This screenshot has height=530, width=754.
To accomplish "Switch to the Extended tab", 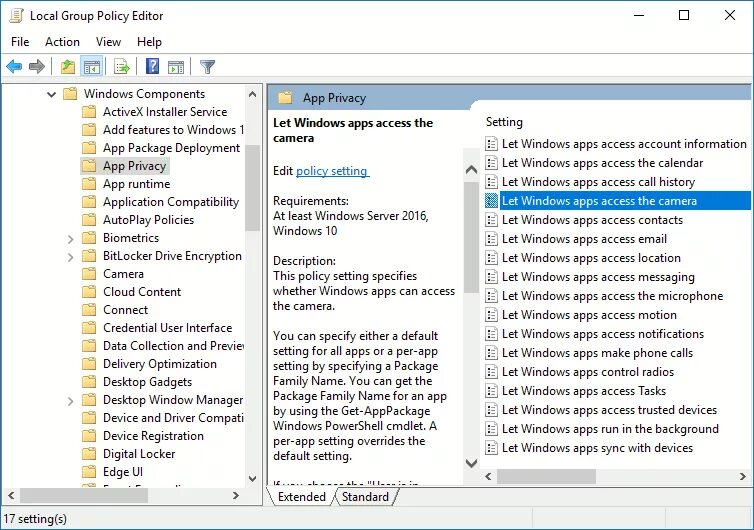I will (x=302, y=497).
